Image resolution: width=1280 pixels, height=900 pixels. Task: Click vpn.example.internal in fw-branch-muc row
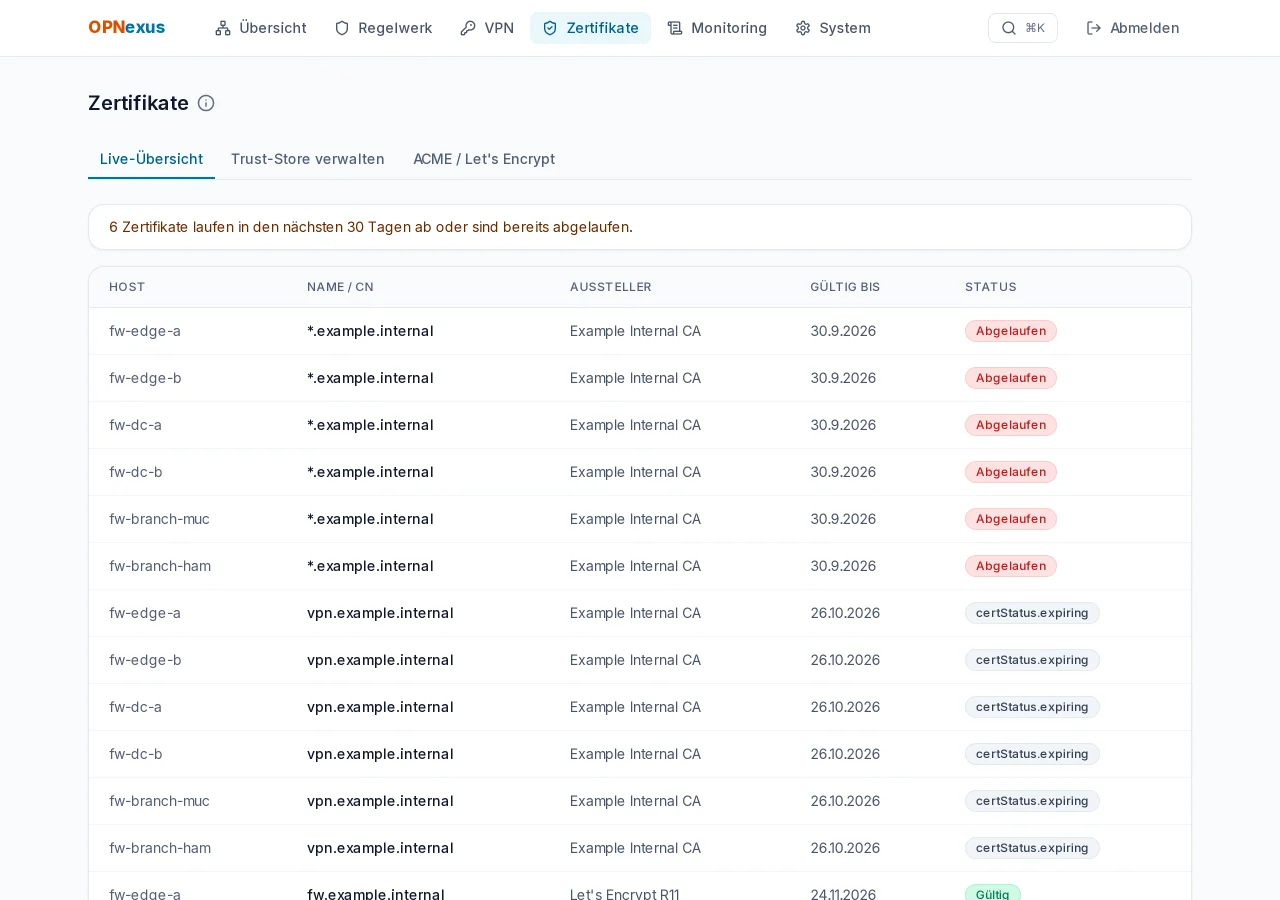coord(380,801)
